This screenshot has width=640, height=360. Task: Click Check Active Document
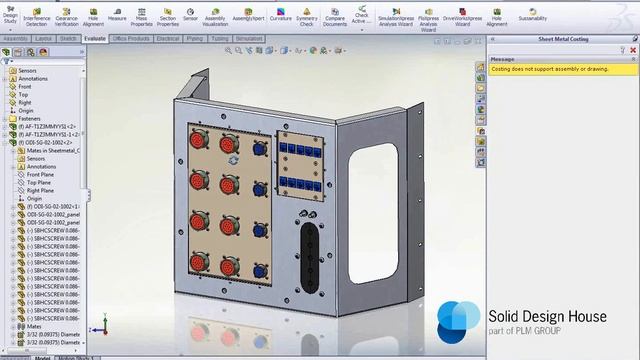(x=361, y=14)
